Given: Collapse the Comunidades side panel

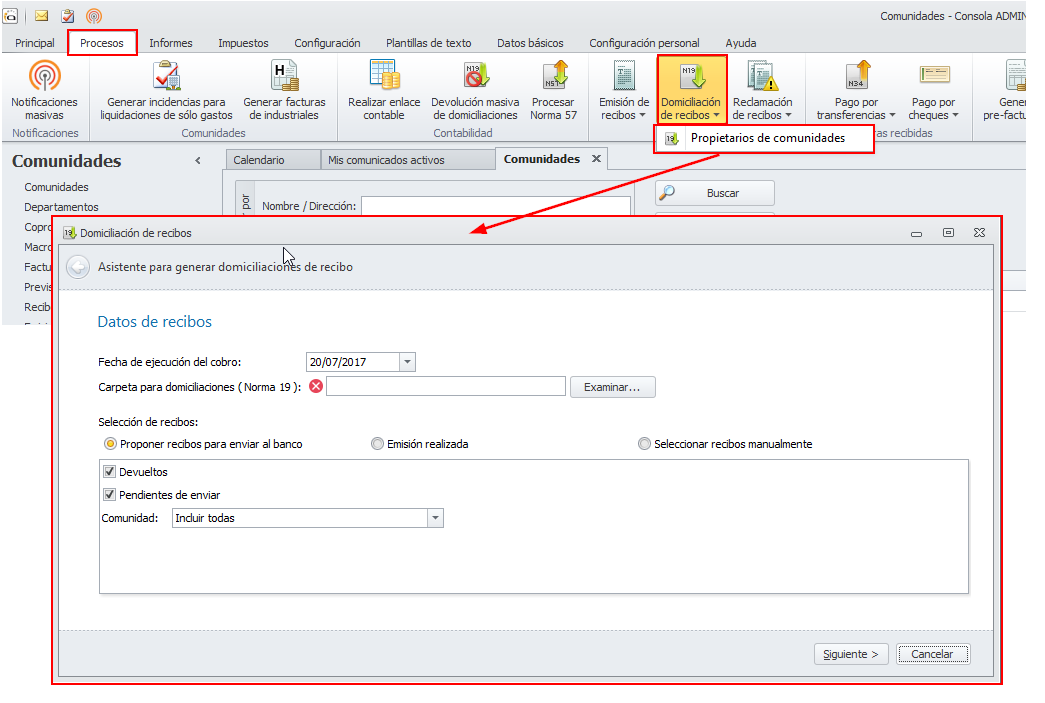Looking at the screenshot, I should coord(198,161).
